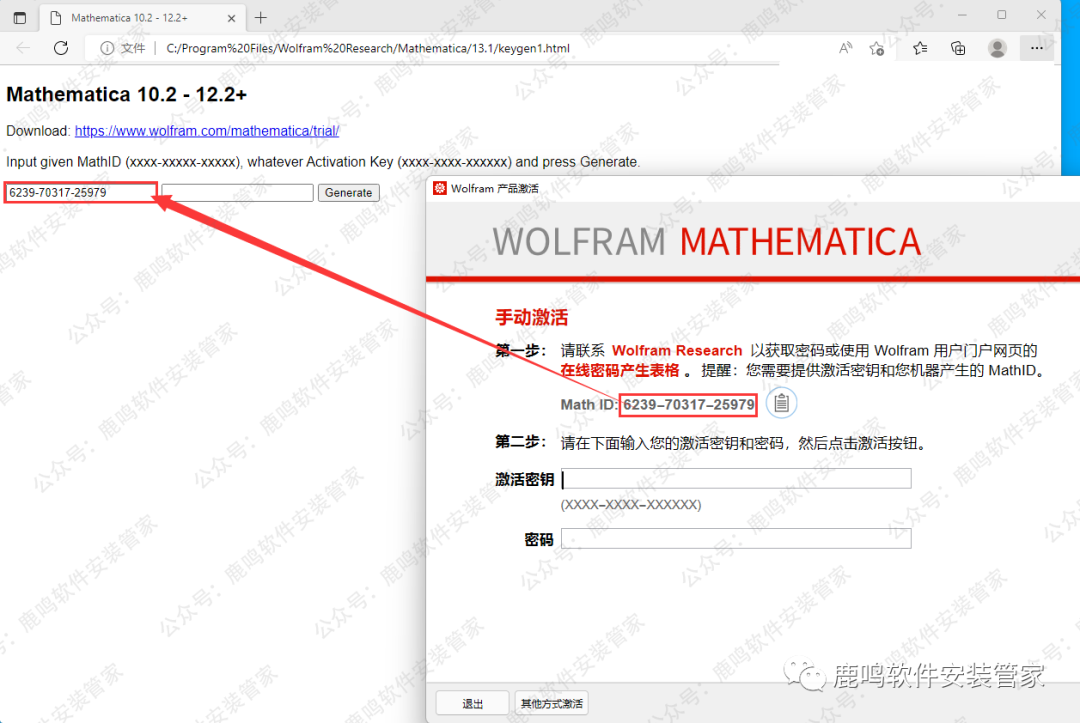The width and height of the screenshot is (1080, 723).
Task: Add this page to favorites
Action: [x=877, y=48]
